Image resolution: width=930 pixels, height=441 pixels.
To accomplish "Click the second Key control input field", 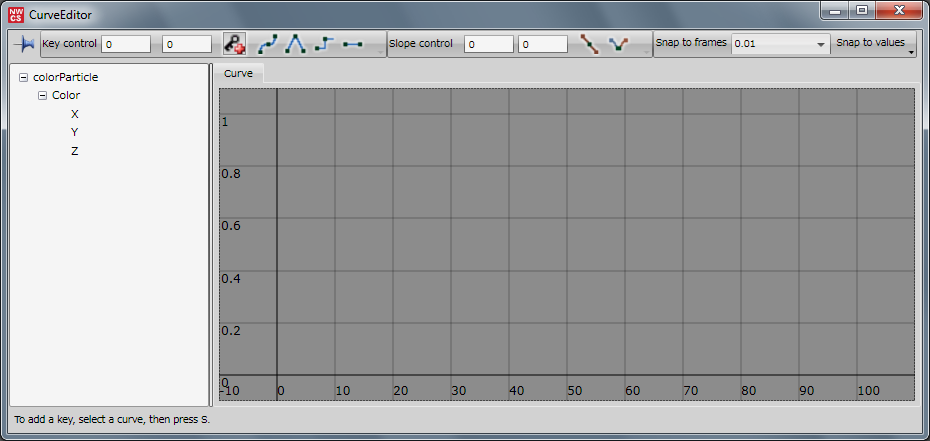I will (187, 45).
